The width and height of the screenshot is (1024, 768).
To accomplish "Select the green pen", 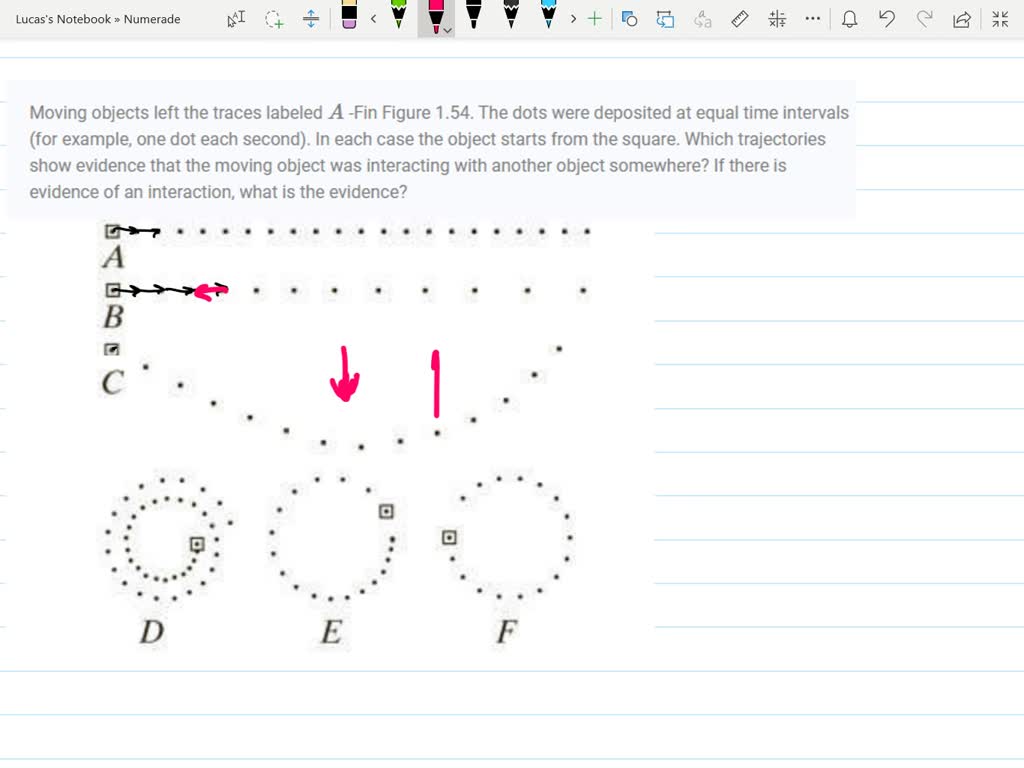I will tap(399, 18).
